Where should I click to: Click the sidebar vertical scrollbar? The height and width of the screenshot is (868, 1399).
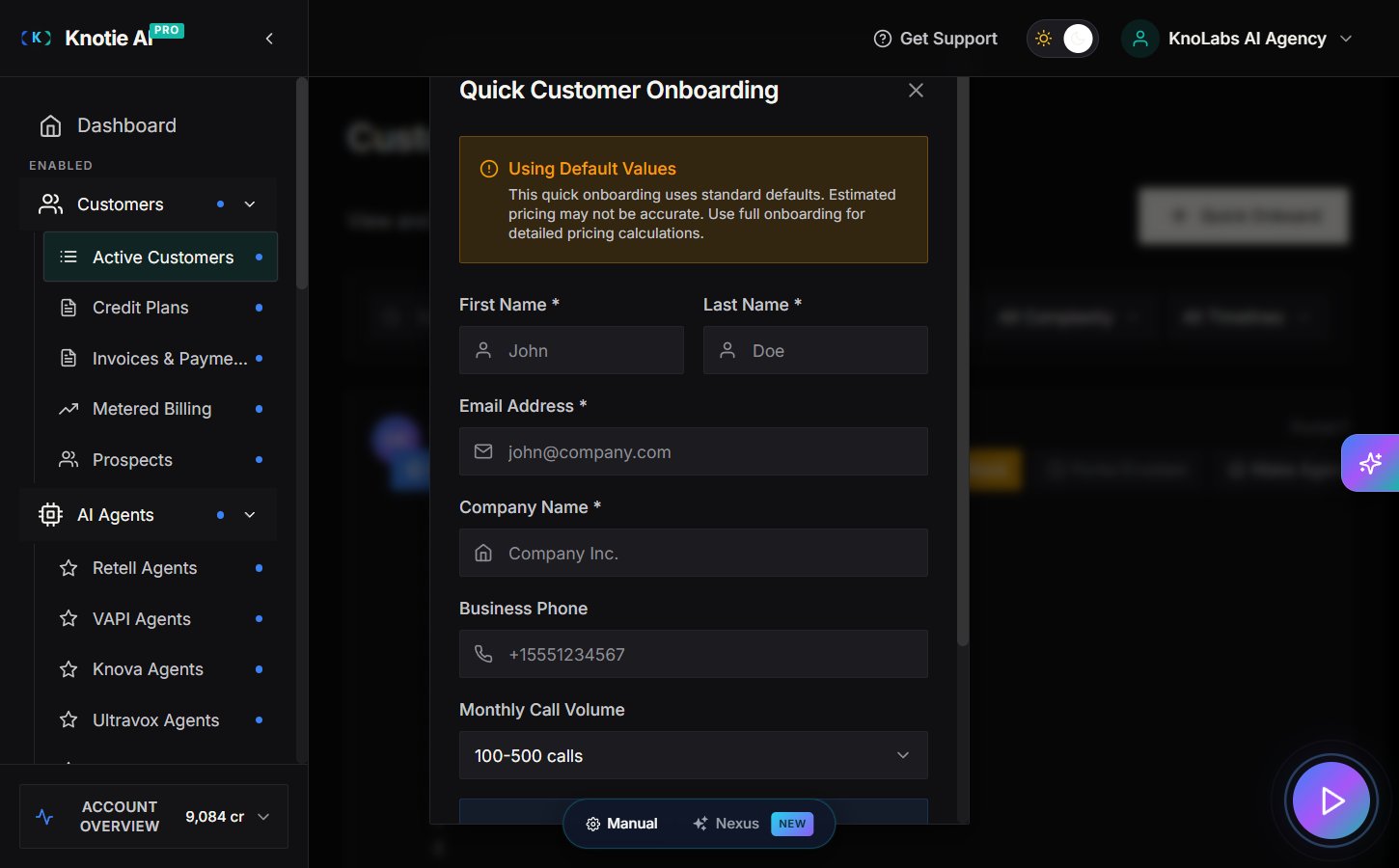302,183
